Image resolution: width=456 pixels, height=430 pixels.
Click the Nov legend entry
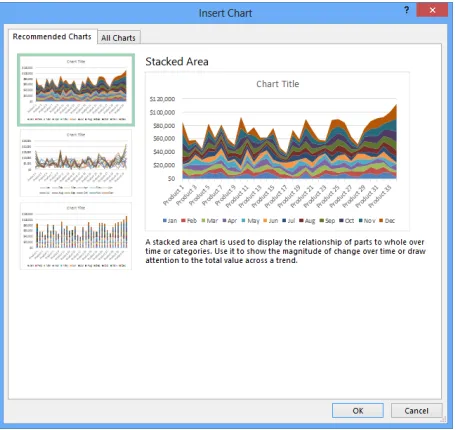(367, 221)
